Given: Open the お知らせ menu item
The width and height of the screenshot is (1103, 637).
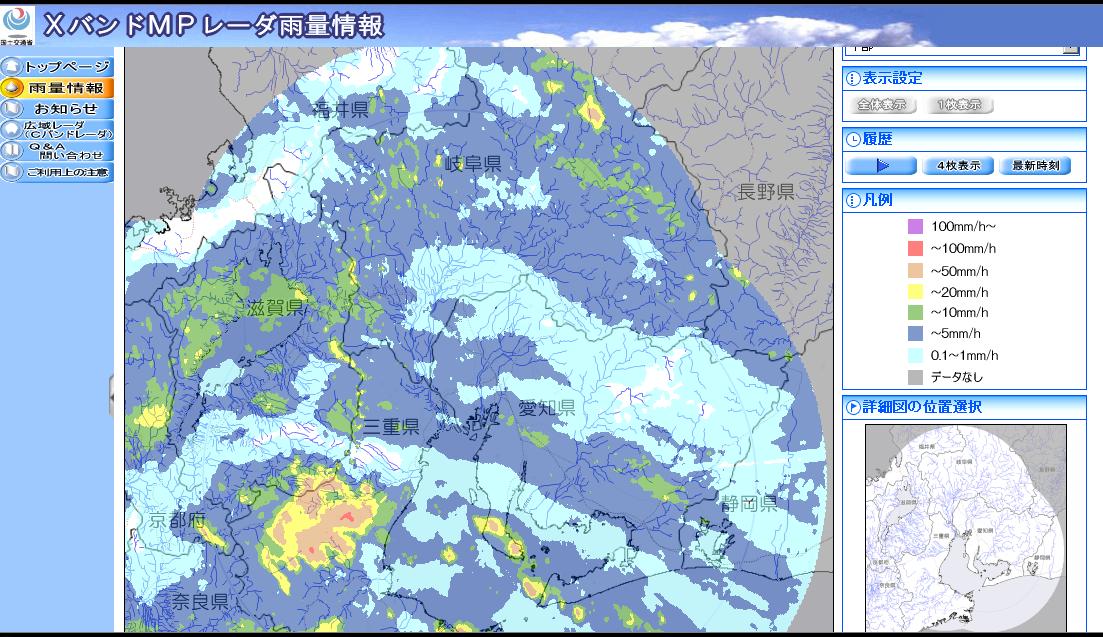Looking at the screenshot, I should point(57,109).
